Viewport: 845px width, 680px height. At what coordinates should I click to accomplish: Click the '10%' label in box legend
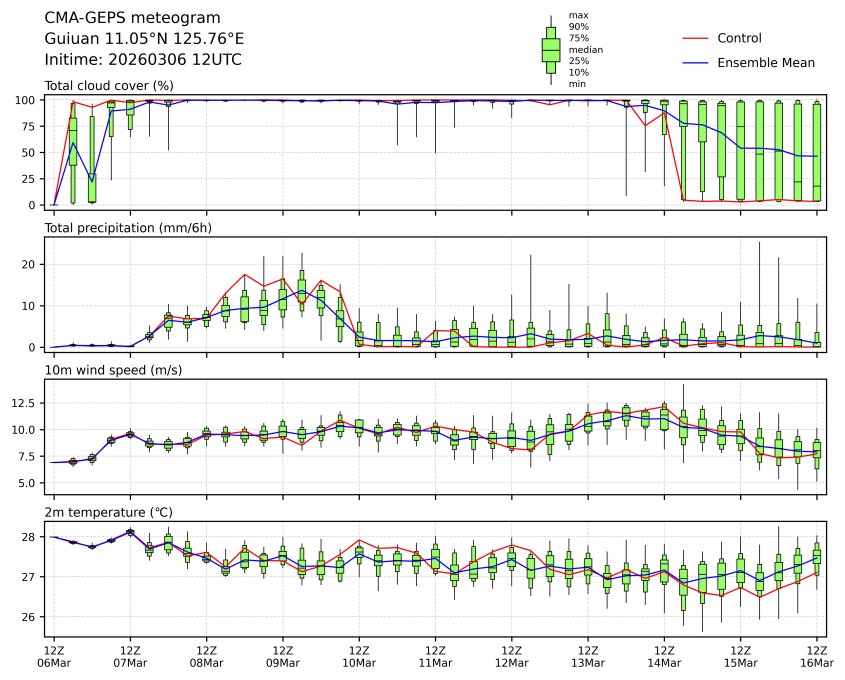click(579, 72)
